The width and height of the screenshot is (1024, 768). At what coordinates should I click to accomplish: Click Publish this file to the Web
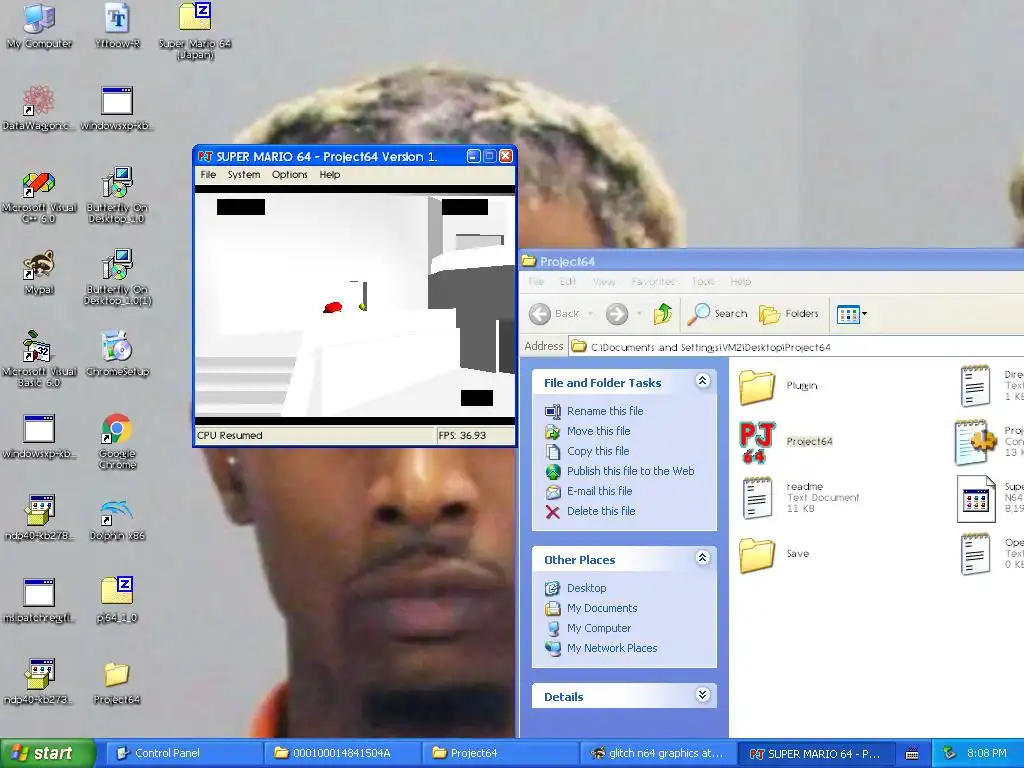(x=630, y=471)
